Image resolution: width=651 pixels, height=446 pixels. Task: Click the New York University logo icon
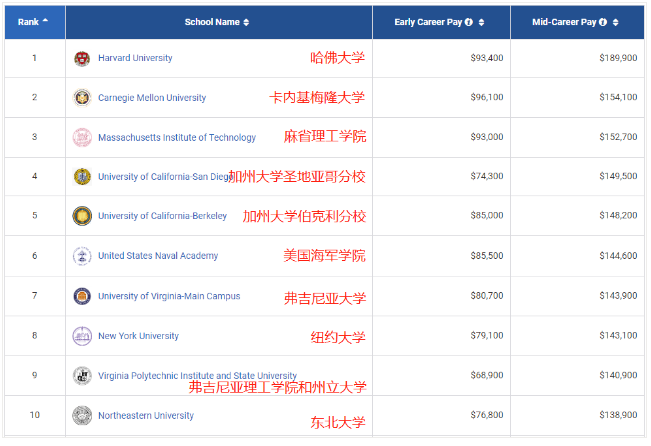[x=82, y=336]
